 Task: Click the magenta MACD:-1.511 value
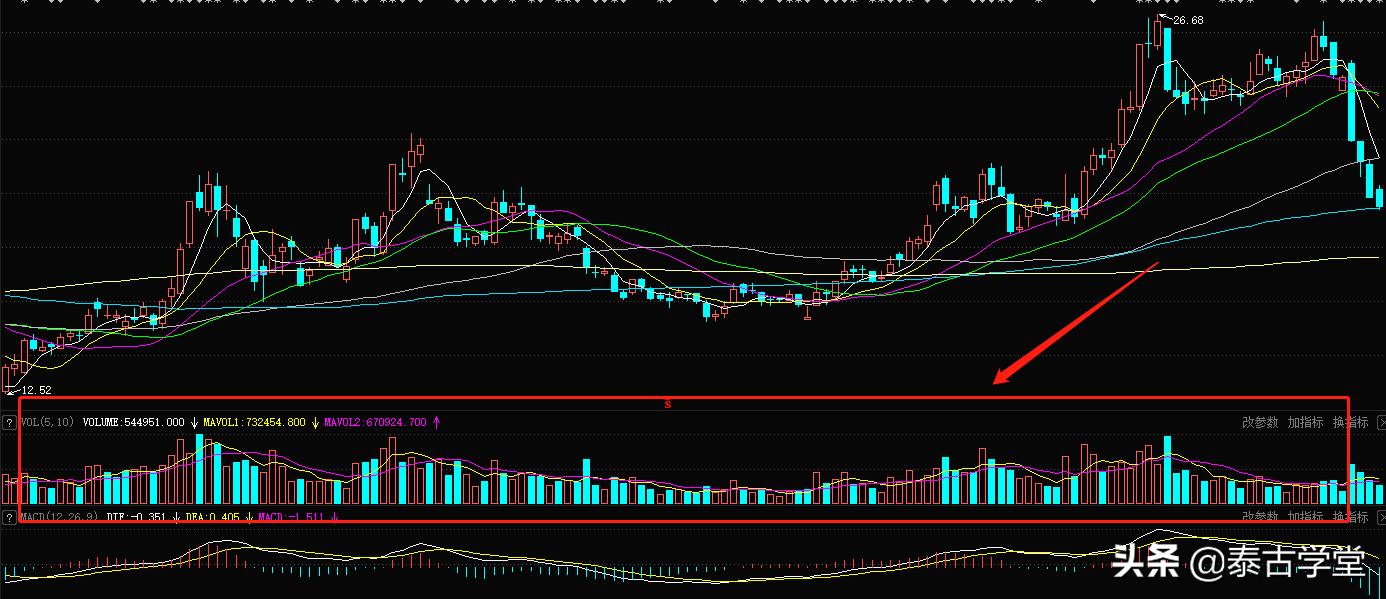coord(292,517)
